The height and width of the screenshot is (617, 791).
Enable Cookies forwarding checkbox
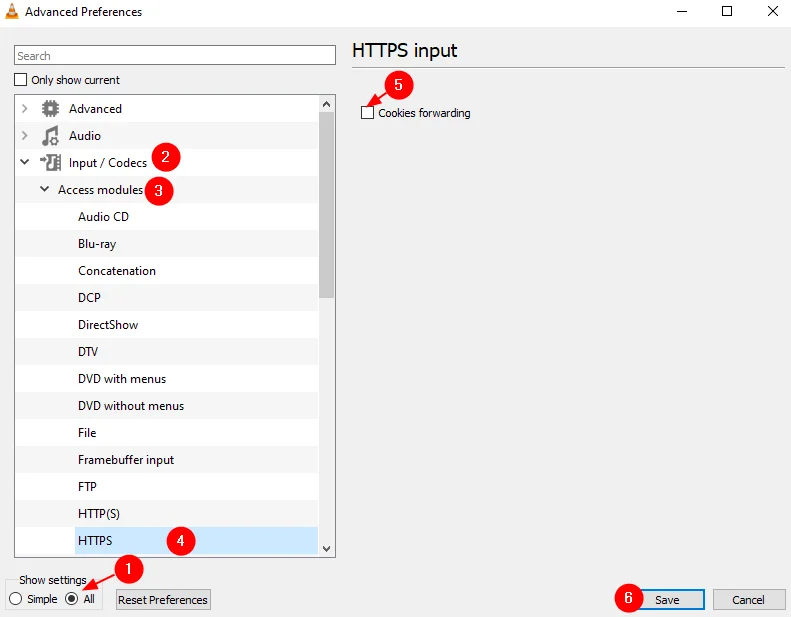[x=367, y=113]
